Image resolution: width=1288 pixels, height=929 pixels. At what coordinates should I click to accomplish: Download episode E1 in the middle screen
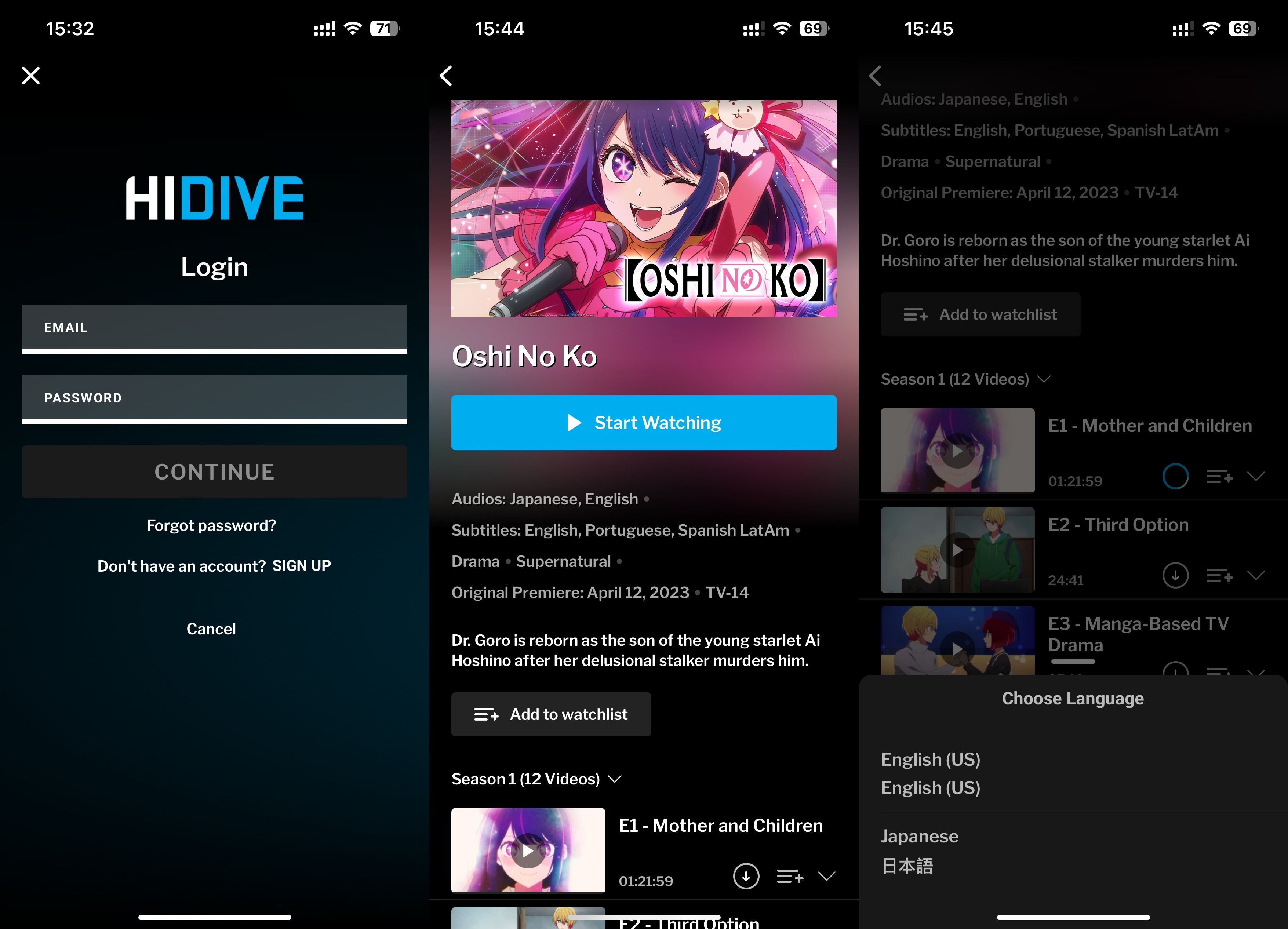(x=746, y=876)
